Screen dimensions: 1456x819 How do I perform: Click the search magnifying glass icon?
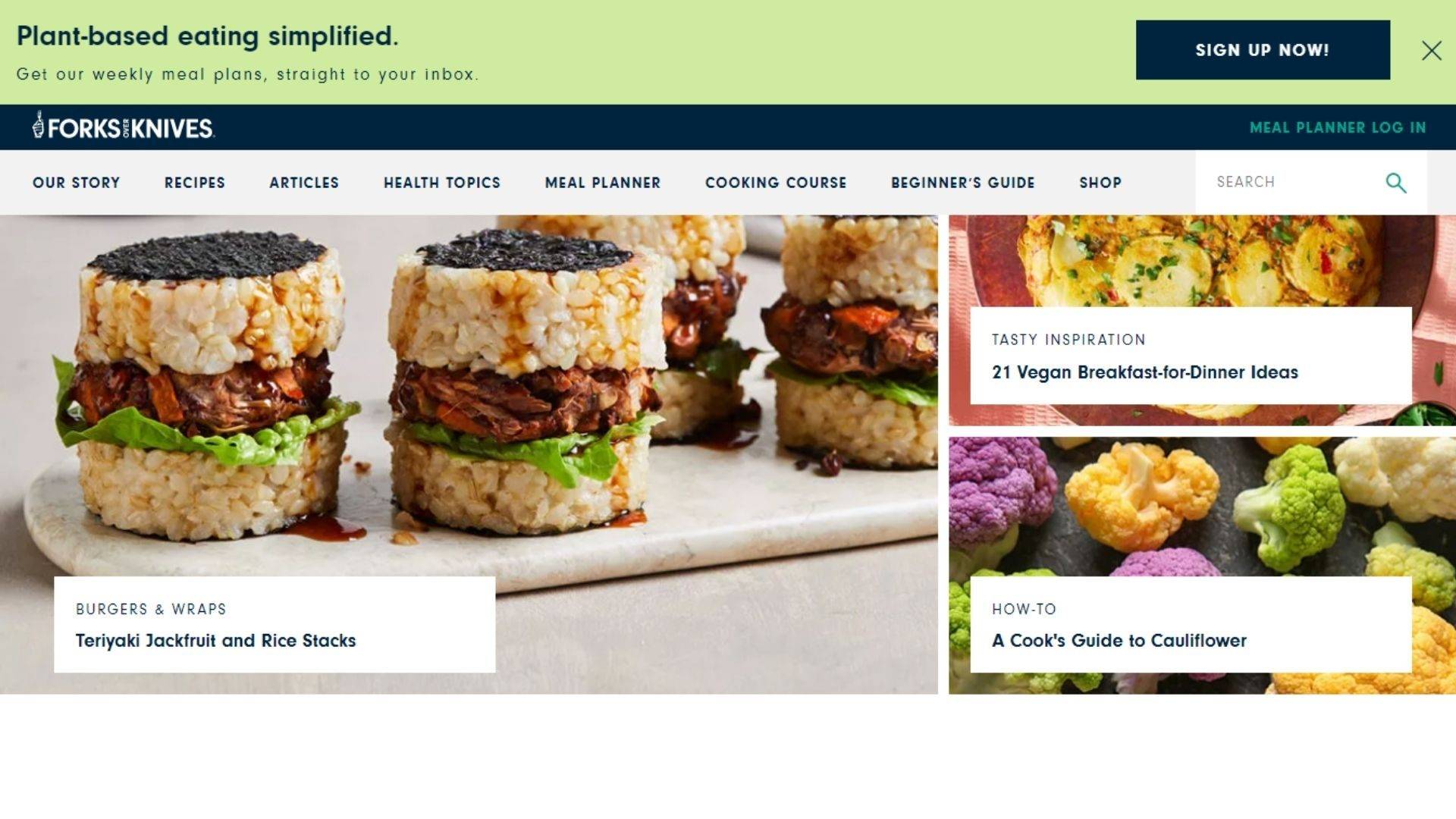[x=1395, y=182]
